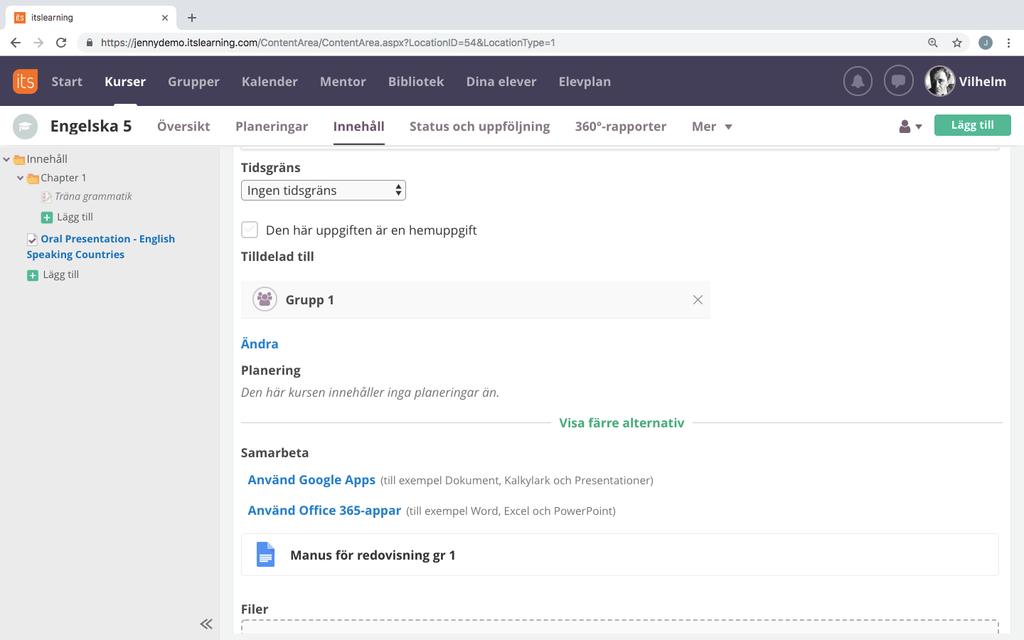
Task: Go back with browser back arrow
Action: click(16, 42)
